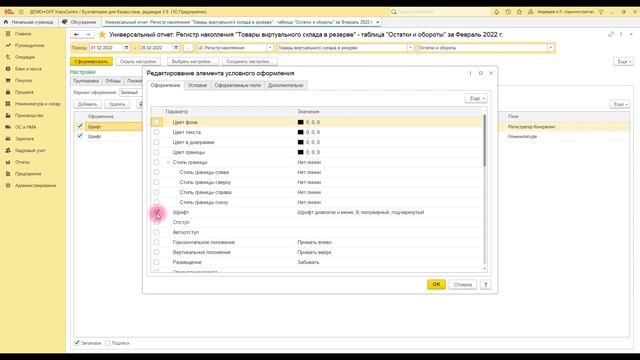Open Ещё menu beside Сформировать row
The width and height of the screenshot is (640, 360).
pyautogui.click(x=623, y=62)
